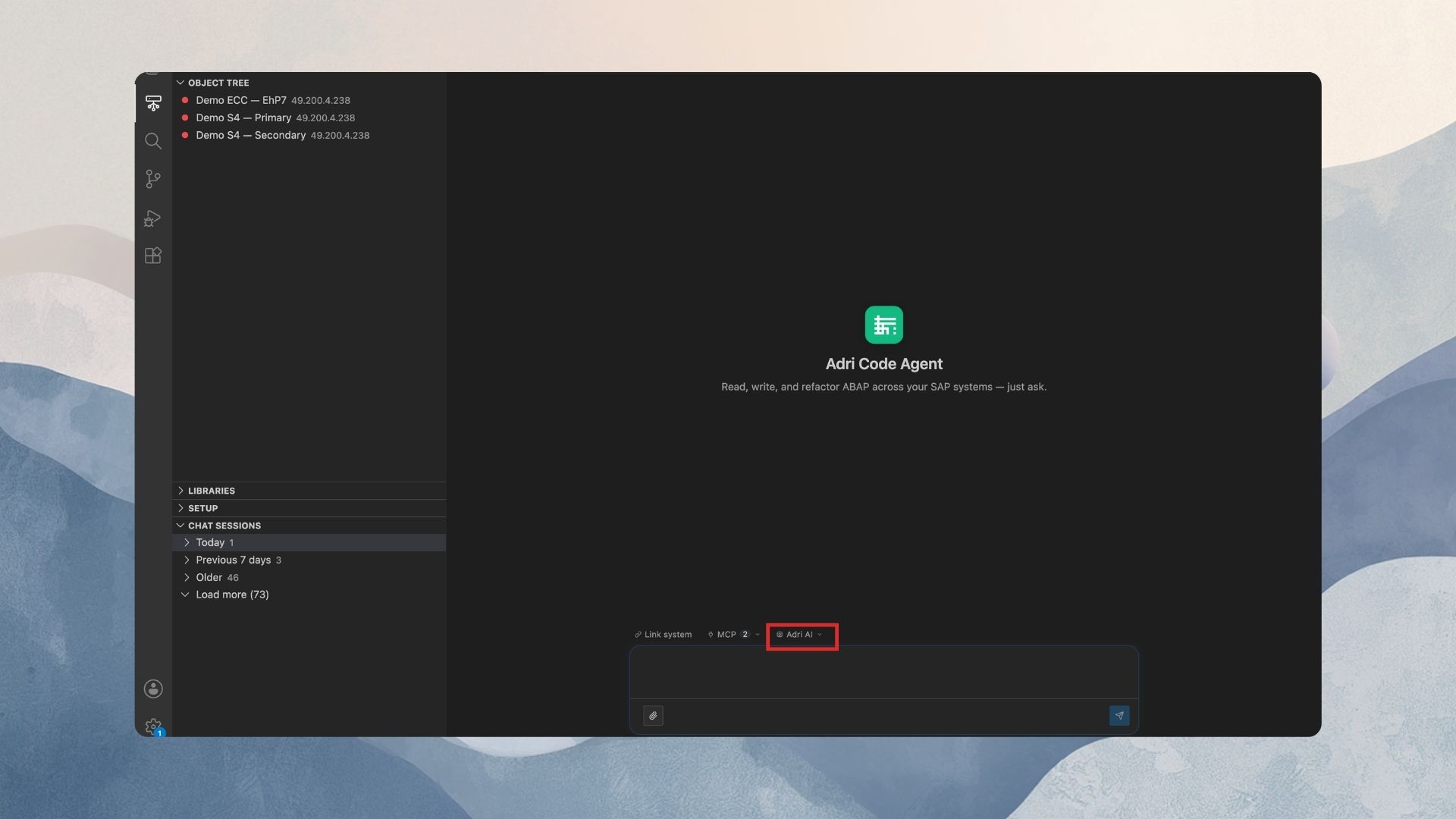The height and width of the screenshot is (819, 1456).
Task: Expand the SETUP section
Action: (x=309, y=508)
